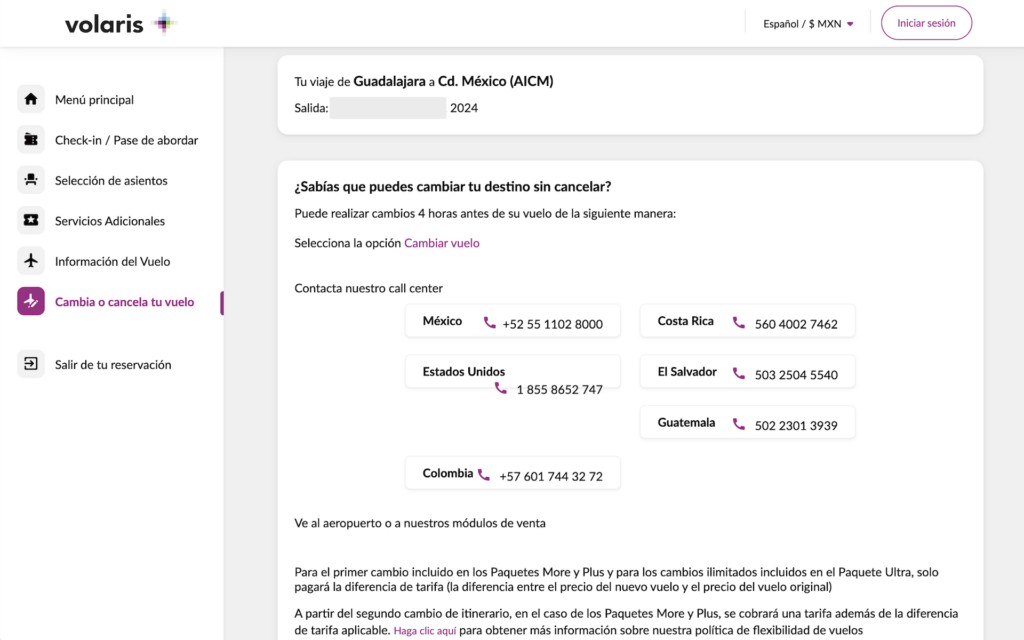Click the phone icon in the El Salvador card
Screen dimensions: 1024x640
tap(739, 374)
